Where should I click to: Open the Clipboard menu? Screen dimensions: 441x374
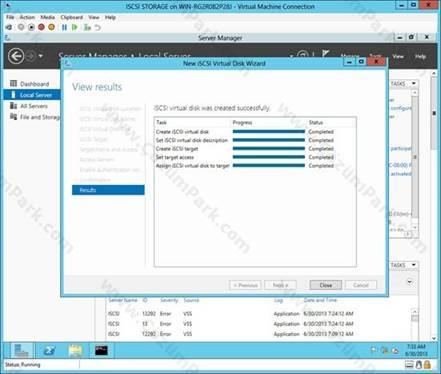pos(72,17)
